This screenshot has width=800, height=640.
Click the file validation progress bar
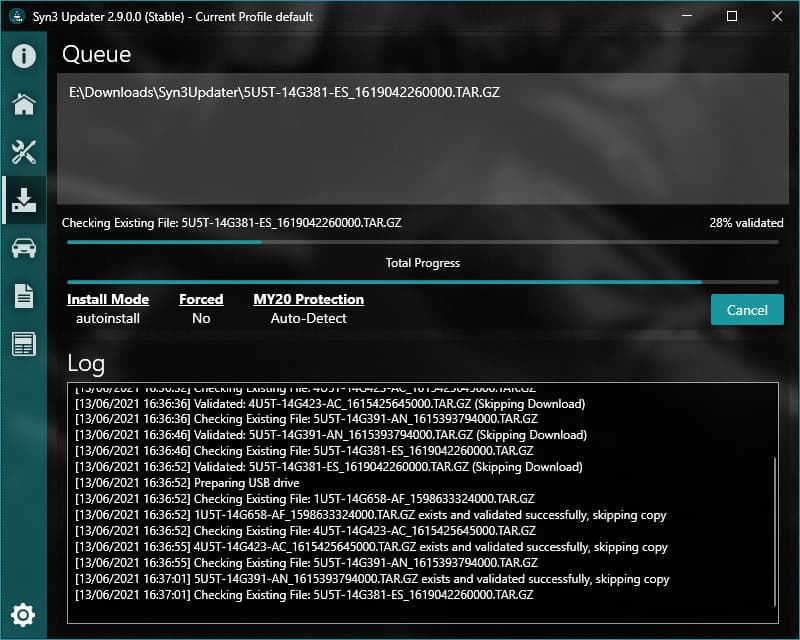click(422, 242)
